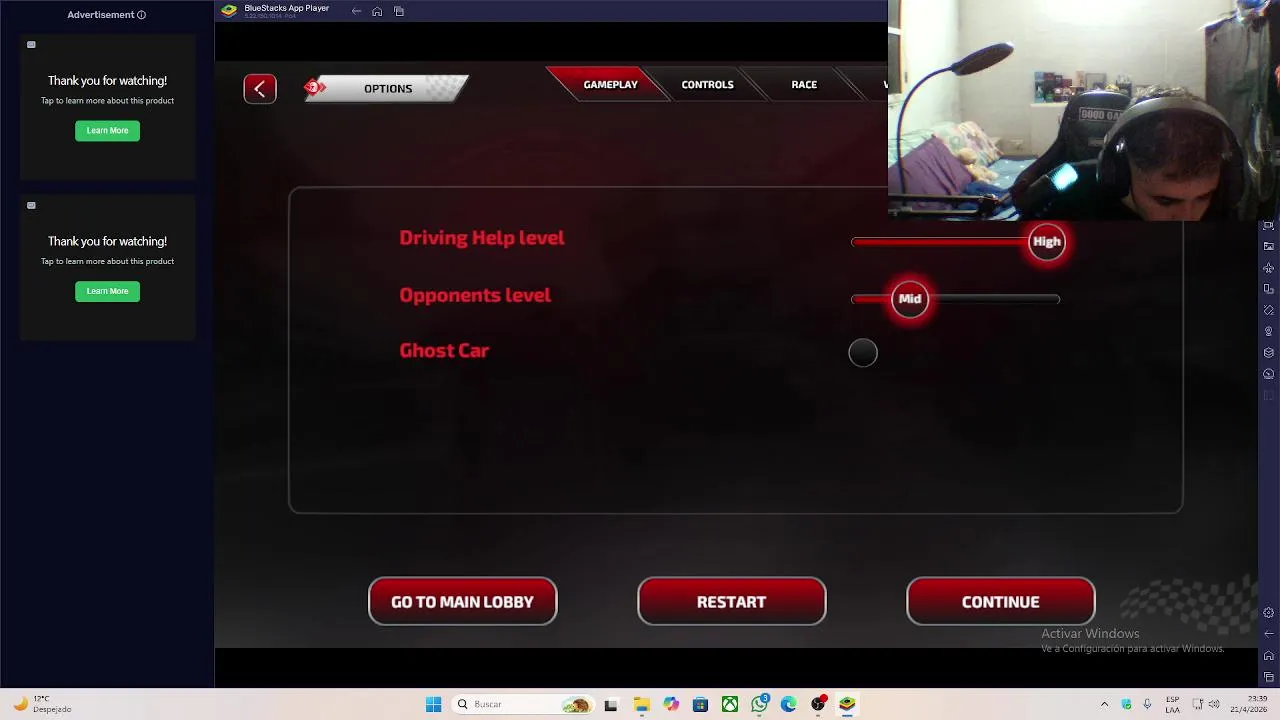Click the Opponents level slider track right end
Image resolution: width=1280 pixels, height=720 pixels.
click(x=1055, y=298)
